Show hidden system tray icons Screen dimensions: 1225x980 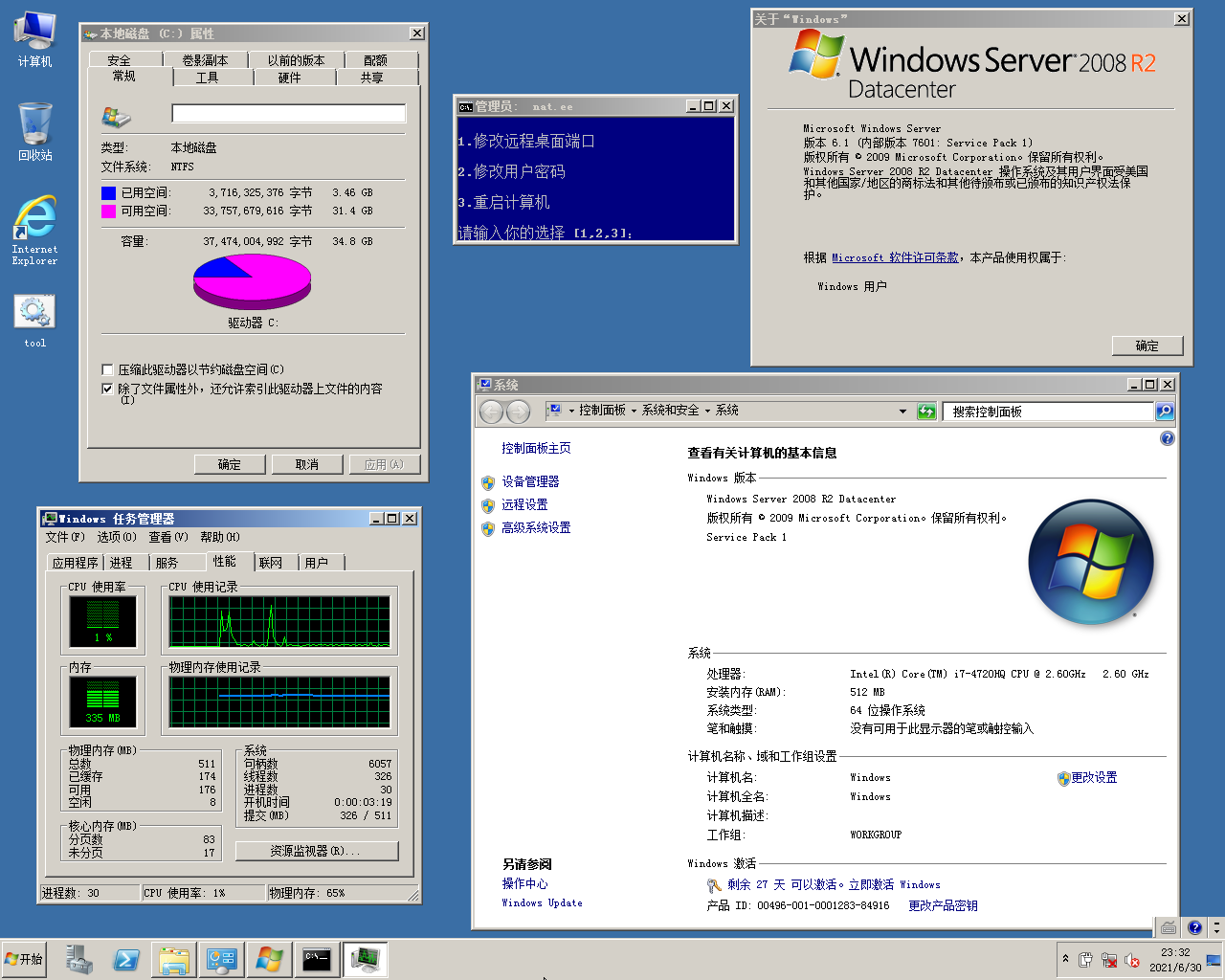(1065, 959)
